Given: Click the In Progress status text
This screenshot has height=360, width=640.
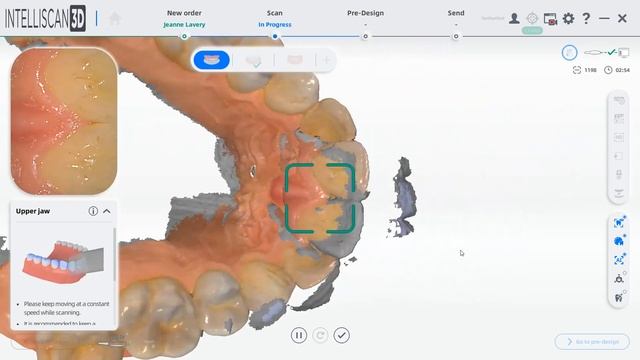Looking at the screenshot, I should tap(275, 25).
